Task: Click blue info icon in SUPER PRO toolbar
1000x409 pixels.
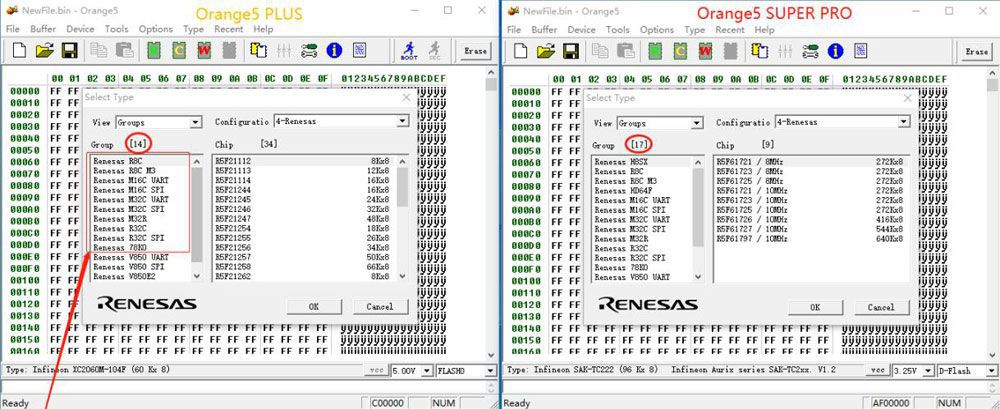Action: [835, 51]
